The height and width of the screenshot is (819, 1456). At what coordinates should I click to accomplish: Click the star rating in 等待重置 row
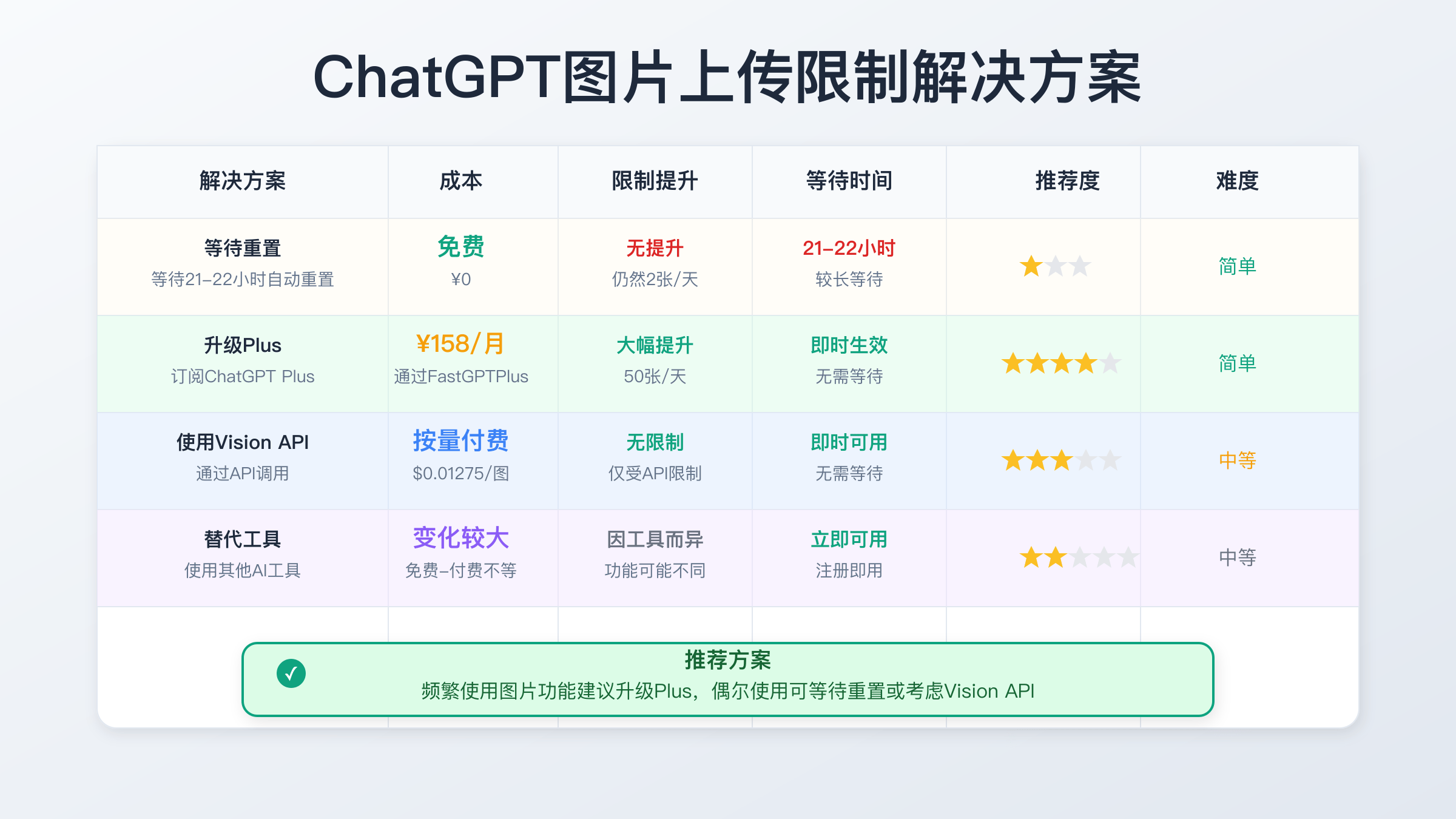pos(1056,266)
